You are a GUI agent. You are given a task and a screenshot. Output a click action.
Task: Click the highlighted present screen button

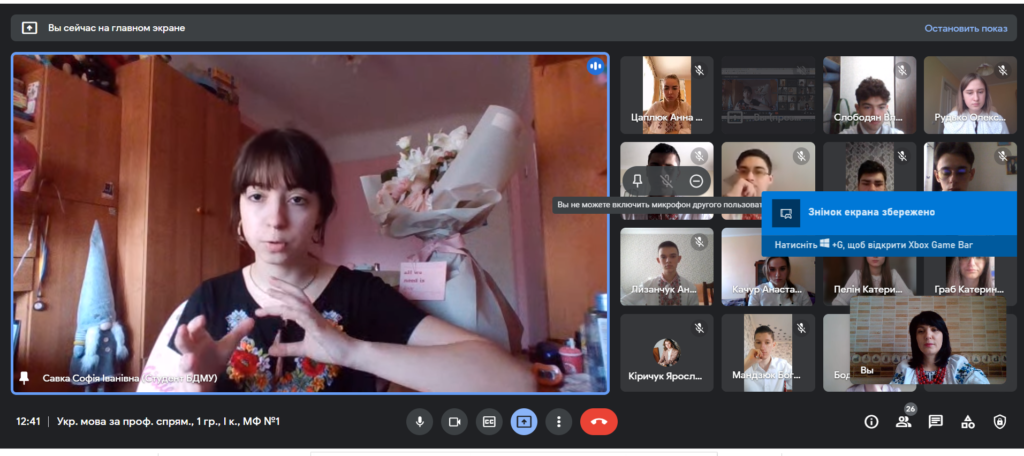(524, 422)
